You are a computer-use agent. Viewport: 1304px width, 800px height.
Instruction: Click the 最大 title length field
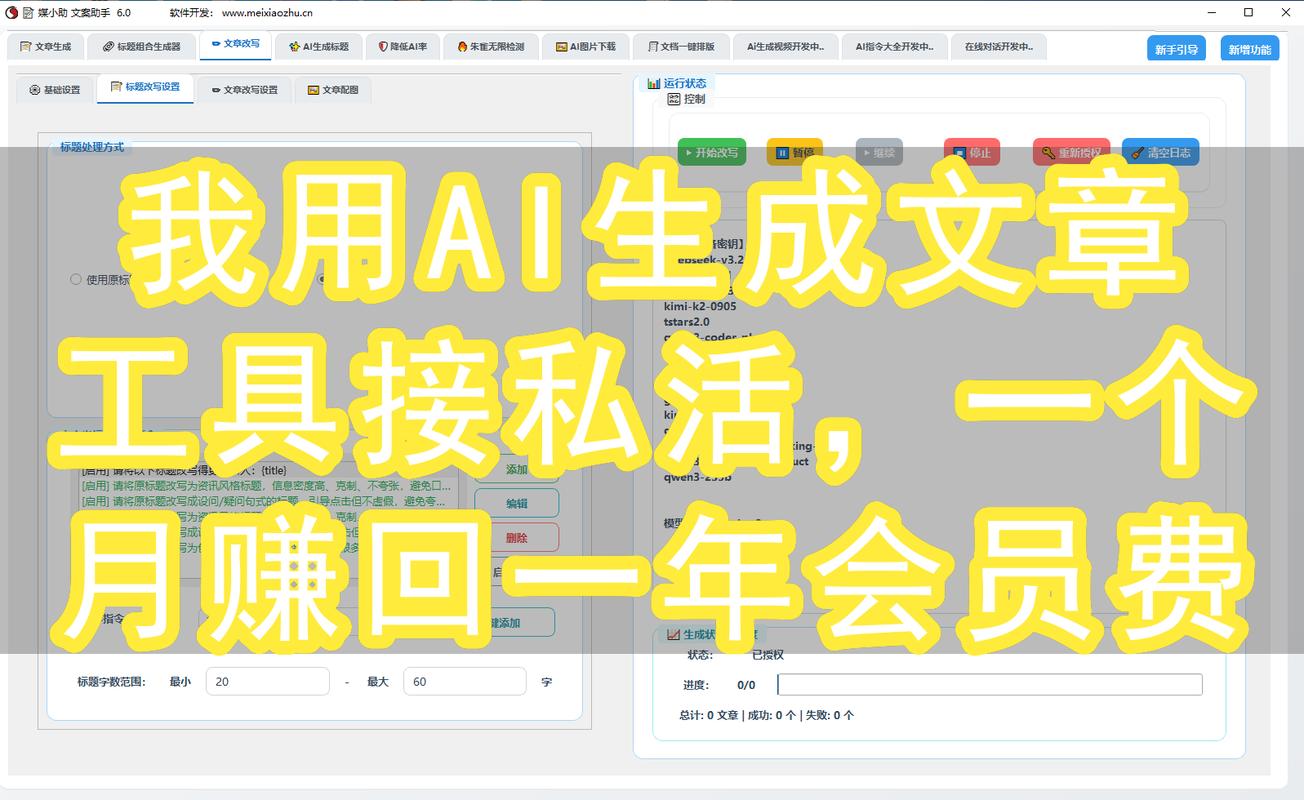pyautogui.click(x=464, y=682)
